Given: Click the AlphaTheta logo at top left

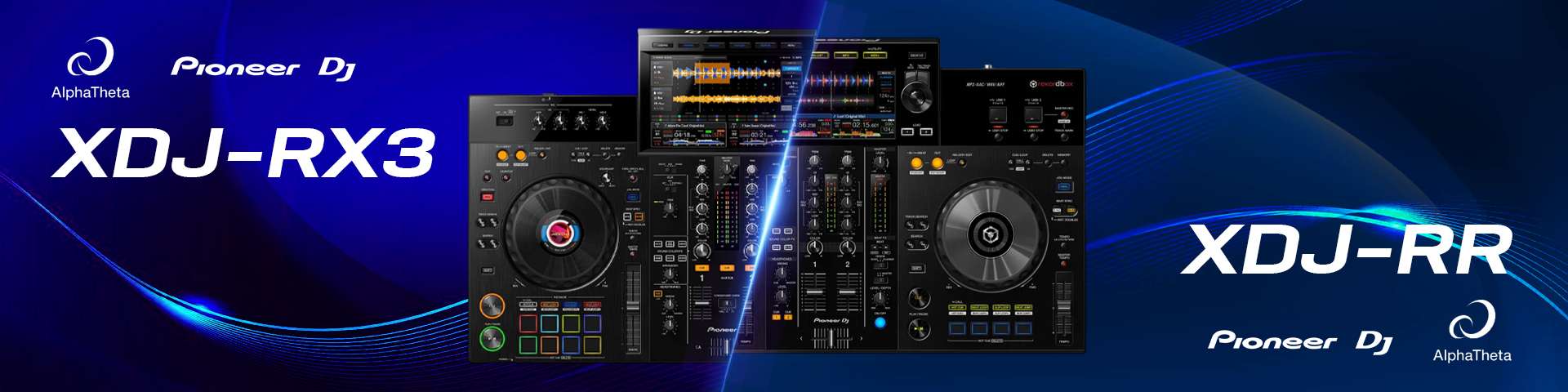Looking at the screenshot, I should tap(90, 69).
